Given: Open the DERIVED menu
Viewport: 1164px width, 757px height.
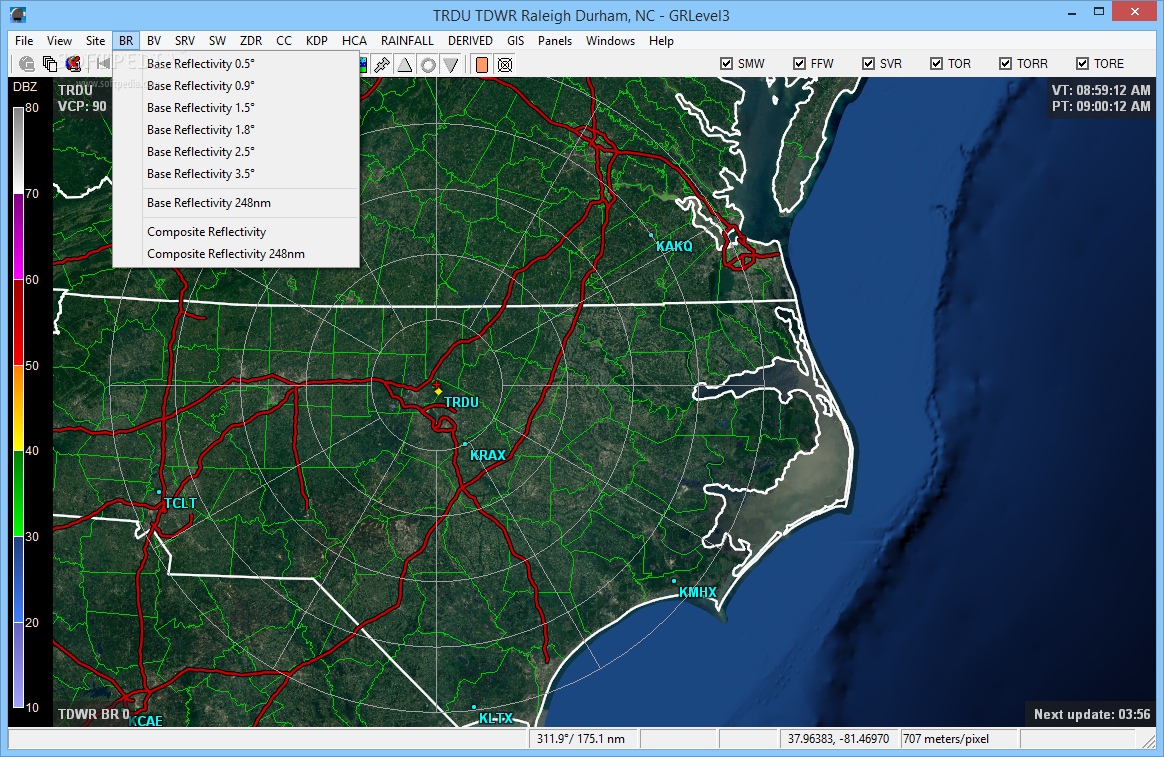Looking at the screenshot, I should tap(470, 41).
